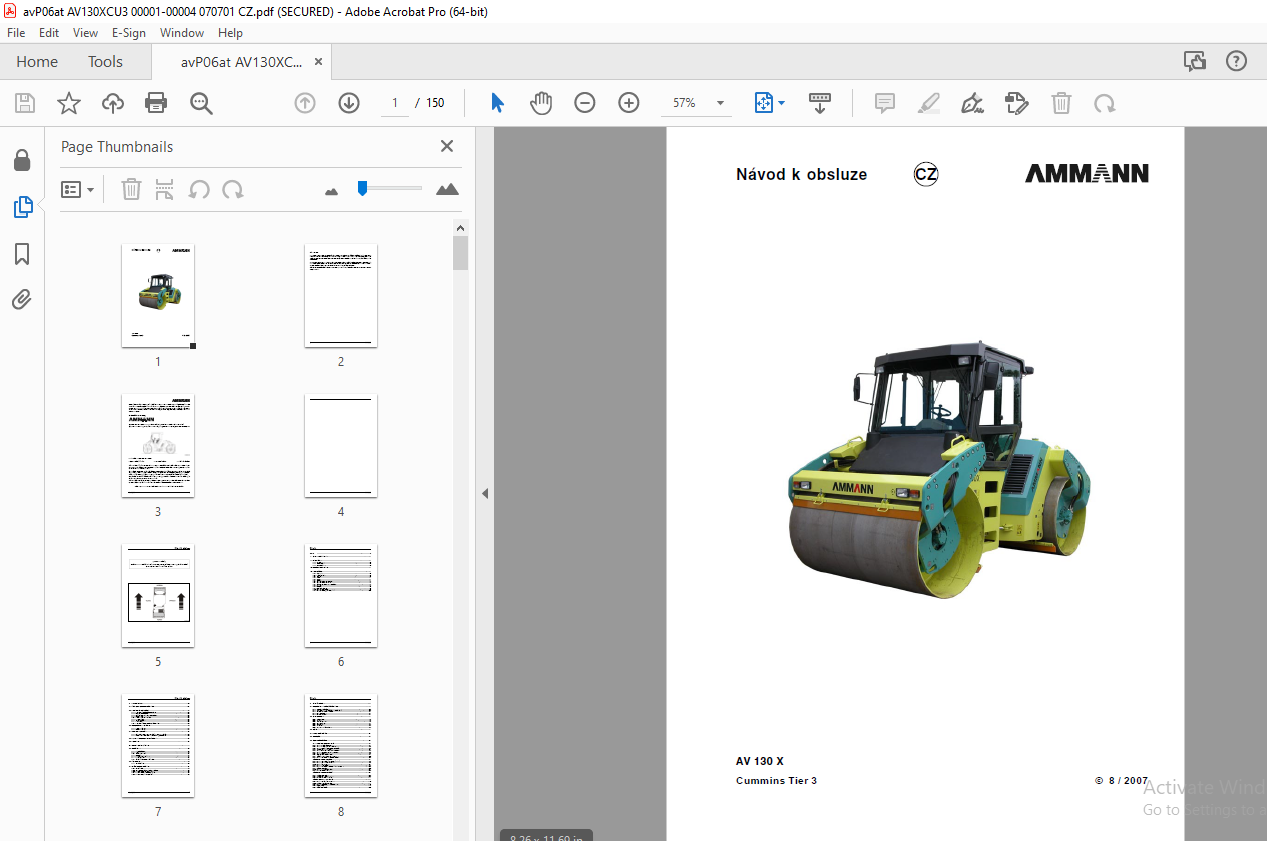This screenshot has height=841, width=1267.
Task: Click the page number input field
Action: click(x=395, y=103)
